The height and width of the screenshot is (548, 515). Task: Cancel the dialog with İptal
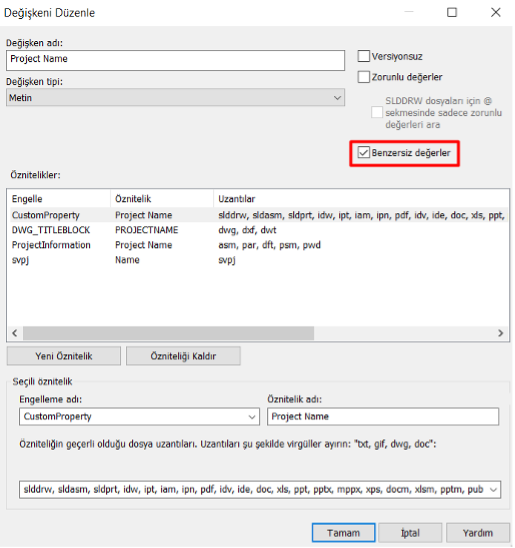[x=410, y=533]
